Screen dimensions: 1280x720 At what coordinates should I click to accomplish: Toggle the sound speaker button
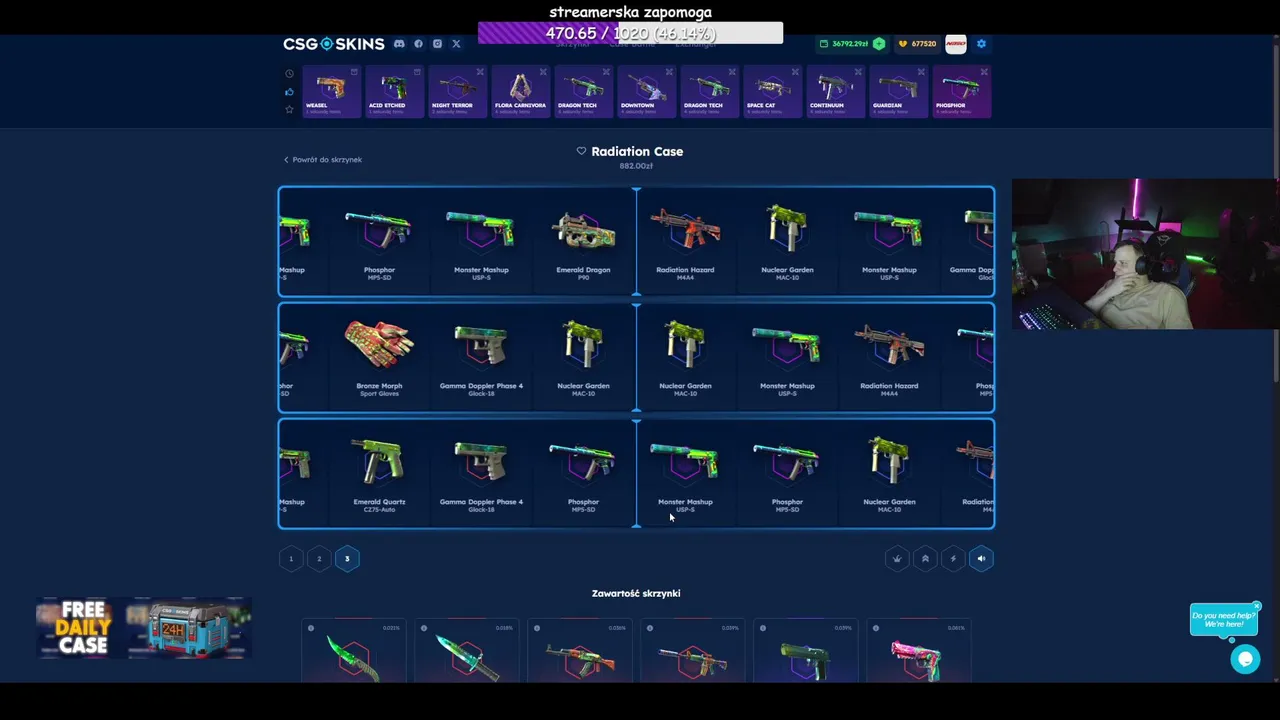981,559
